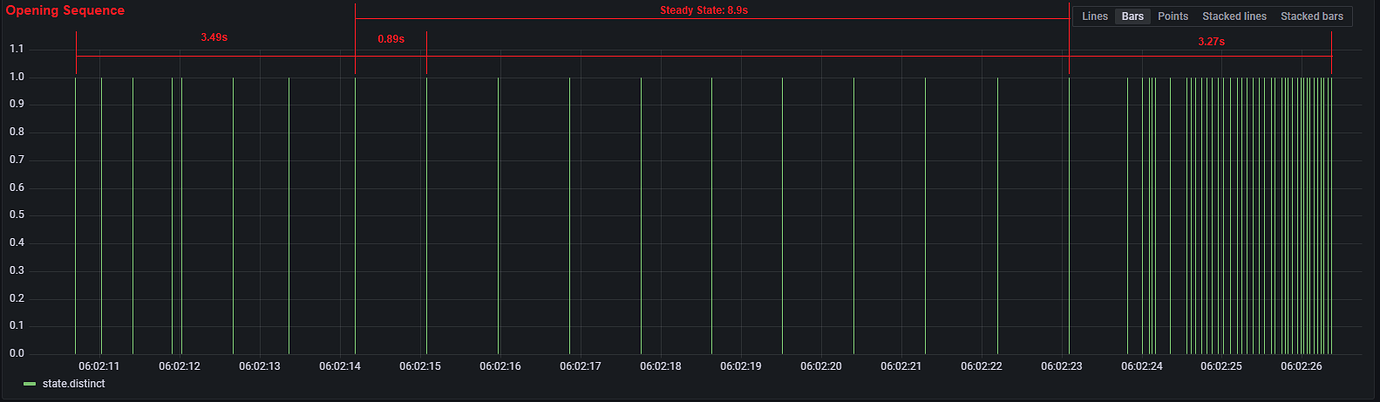
Task: Click the 0.0 y-axis value
Action: point(15,353)
